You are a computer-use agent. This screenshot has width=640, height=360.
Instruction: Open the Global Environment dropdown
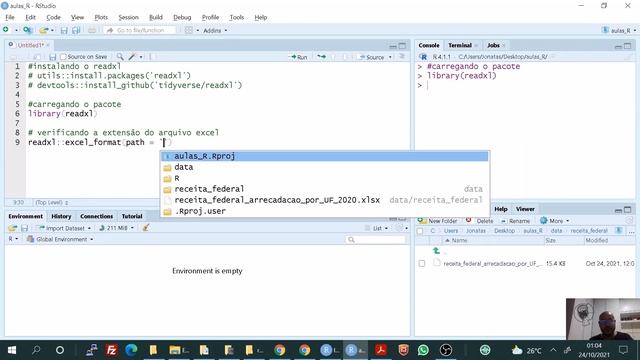pyautogui.click(x=60, y=239)
